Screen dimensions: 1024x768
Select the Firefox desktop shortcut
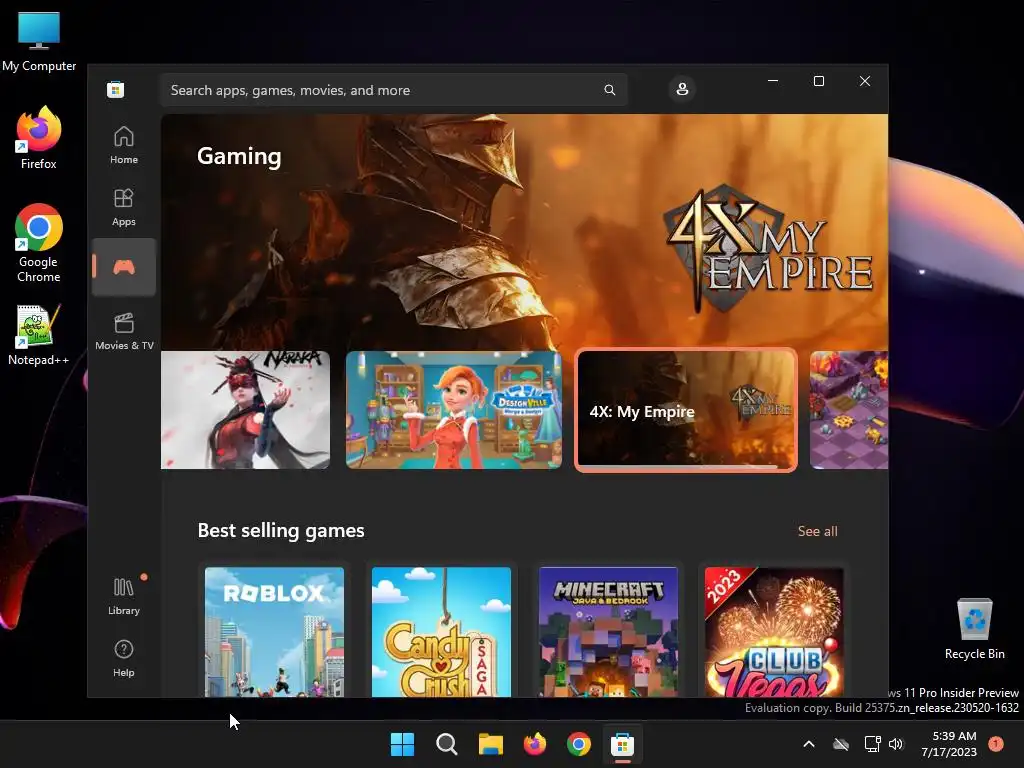(39, 138)
